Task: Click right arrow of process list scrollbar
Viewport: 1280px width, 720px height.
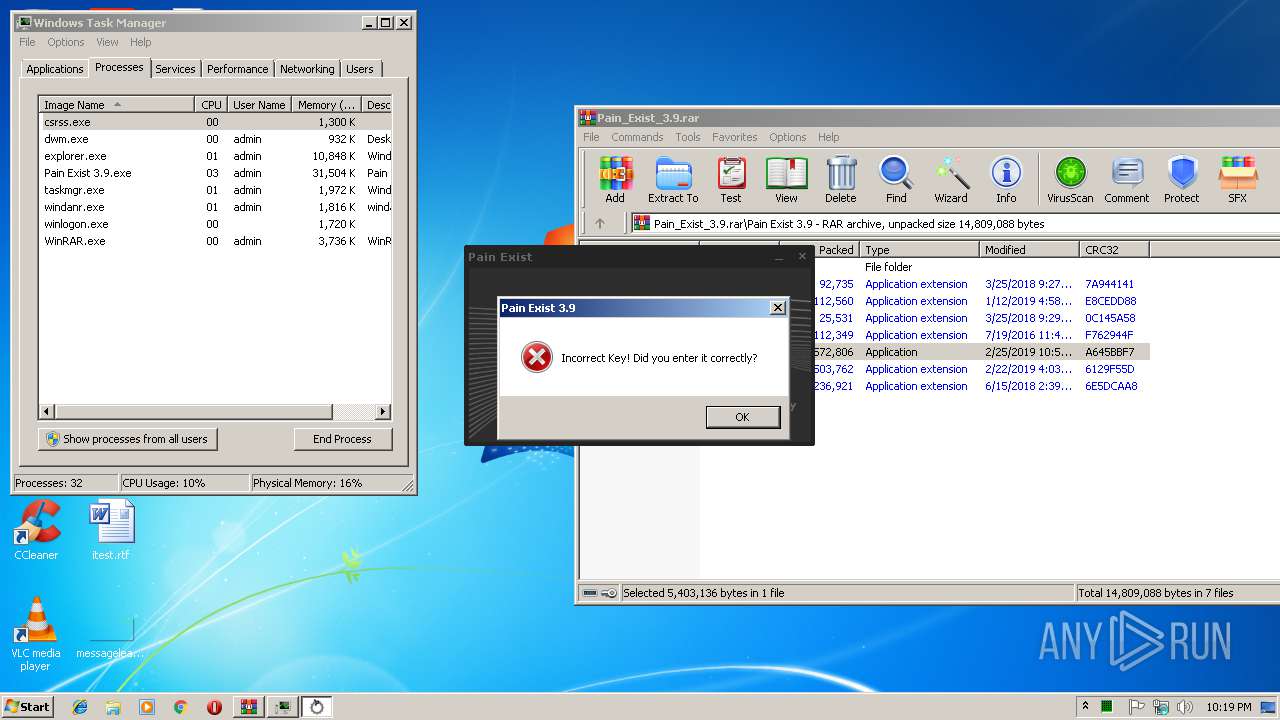Action: [383, 411]
